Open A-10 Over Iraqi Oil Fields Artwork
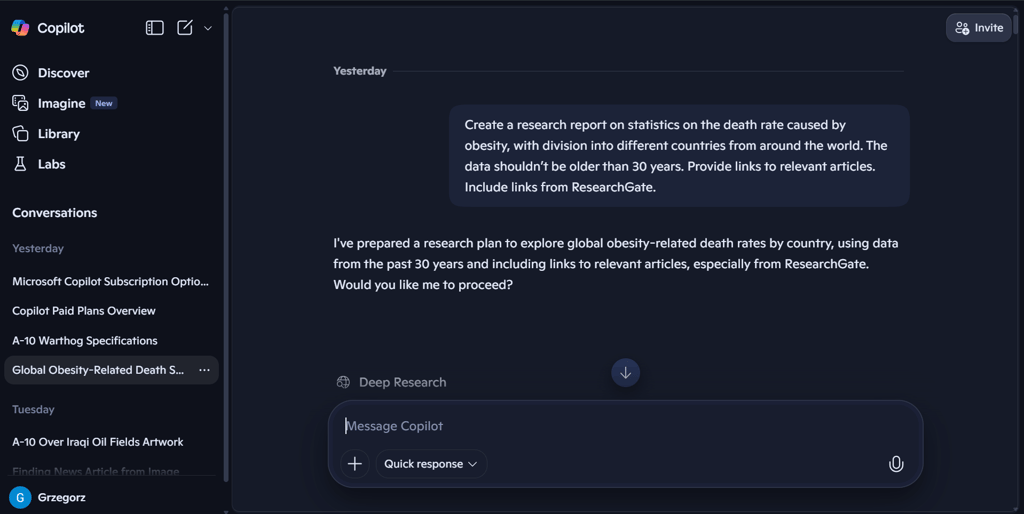This screenshot has width=1024, height=514. [x=97, y=442]
